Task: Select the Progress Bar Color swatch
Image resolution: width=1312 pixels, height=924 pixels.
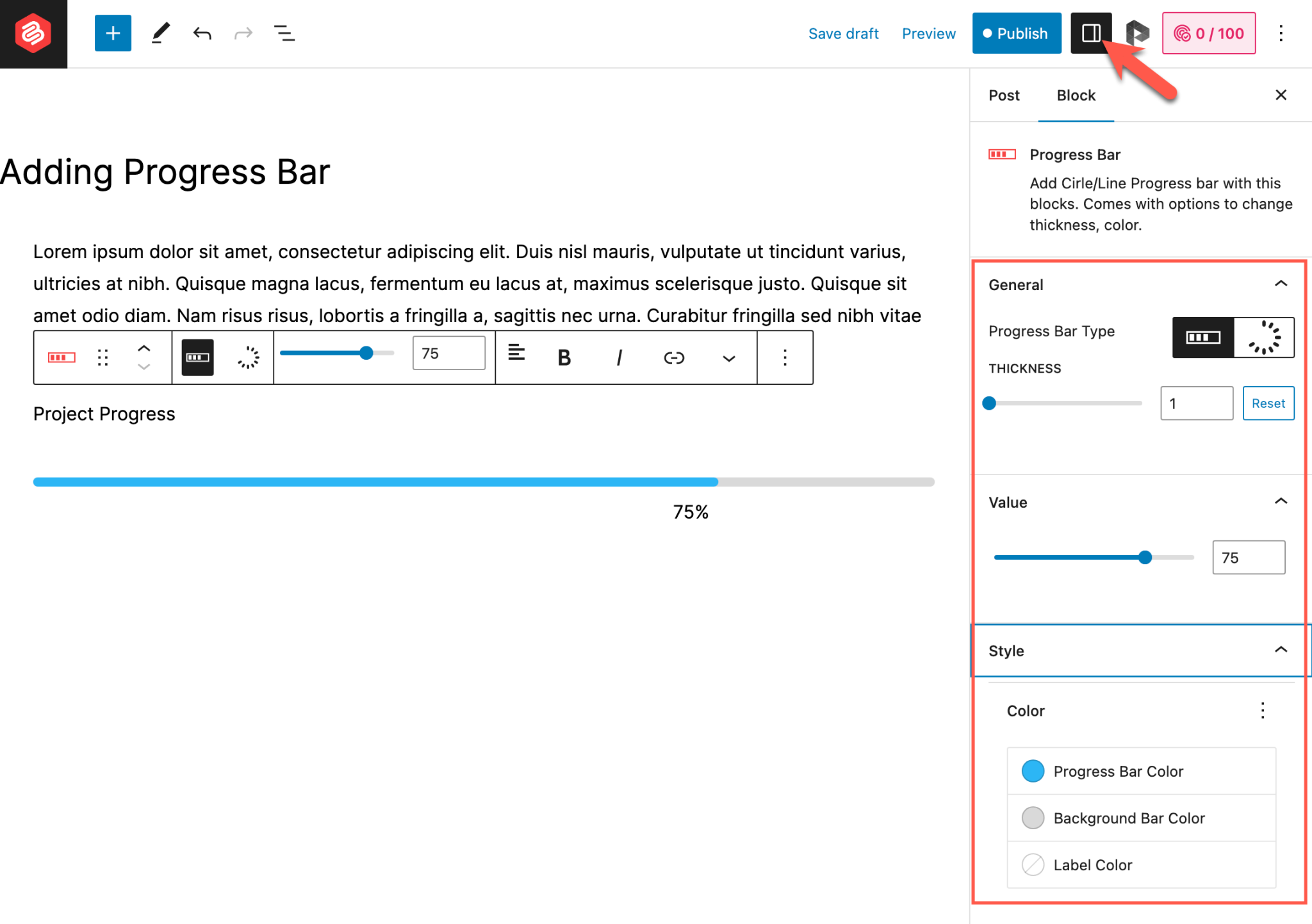Action: [x=1033, y=771]
